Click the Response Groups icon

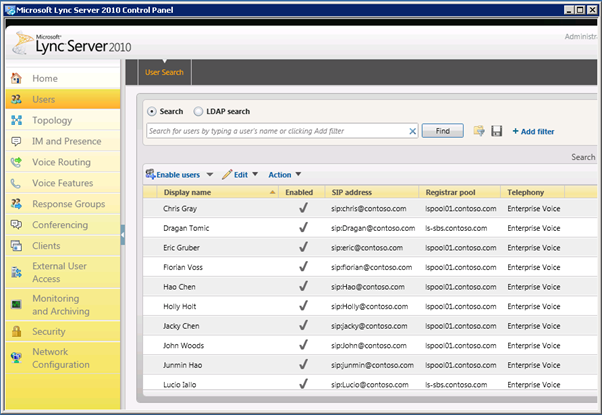(x=16, y=204)
